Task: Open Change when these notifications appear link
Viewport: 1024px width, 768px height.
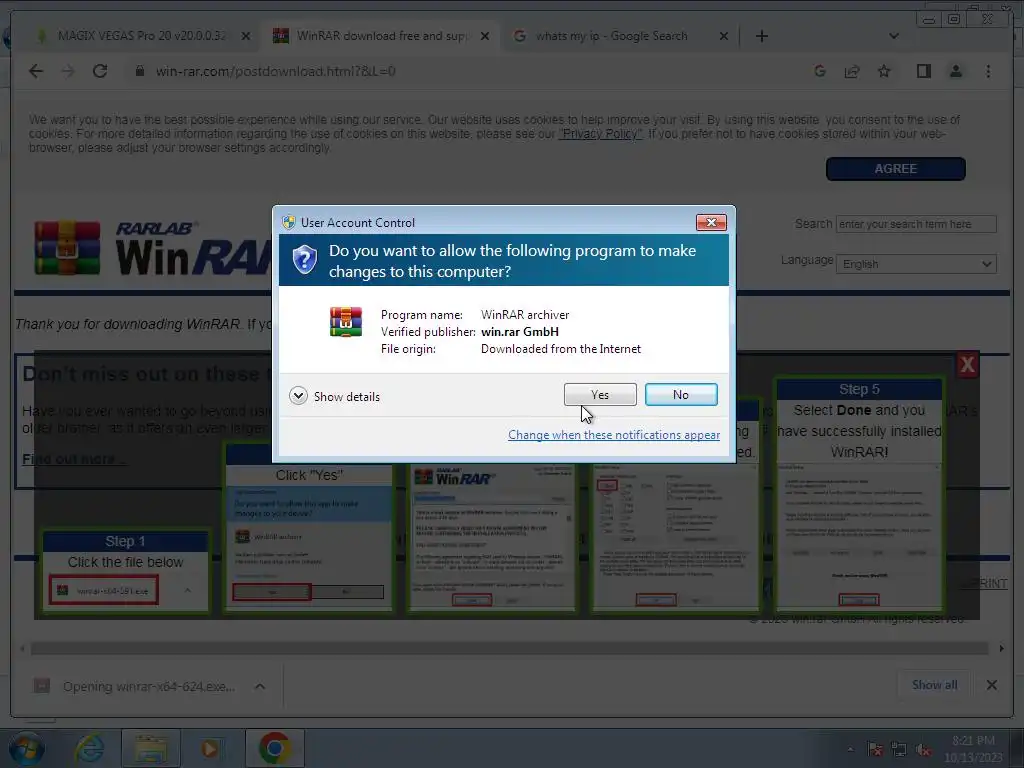Action: click(x=614, y=435)
